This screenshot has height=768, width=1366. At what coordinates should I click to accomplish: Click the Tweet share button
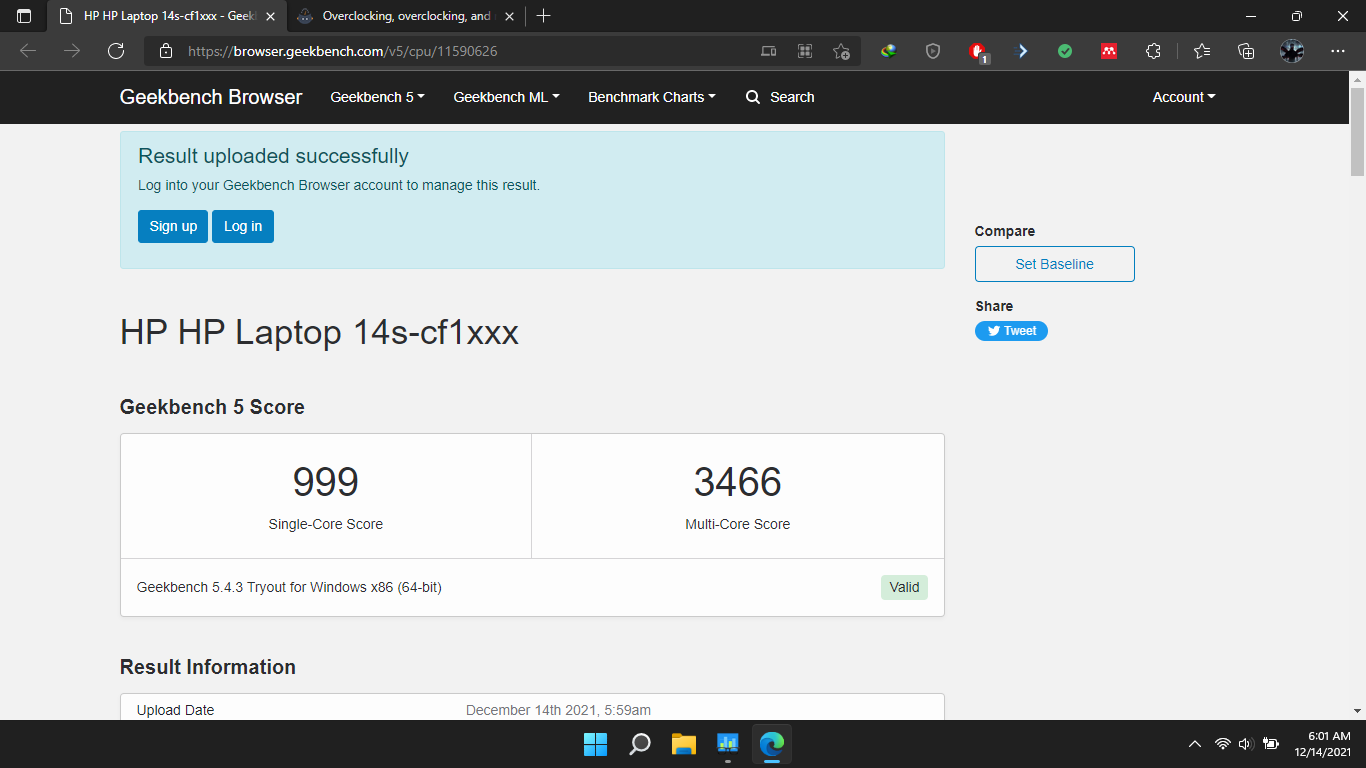pyautogui.click(x=1011, y=331)
